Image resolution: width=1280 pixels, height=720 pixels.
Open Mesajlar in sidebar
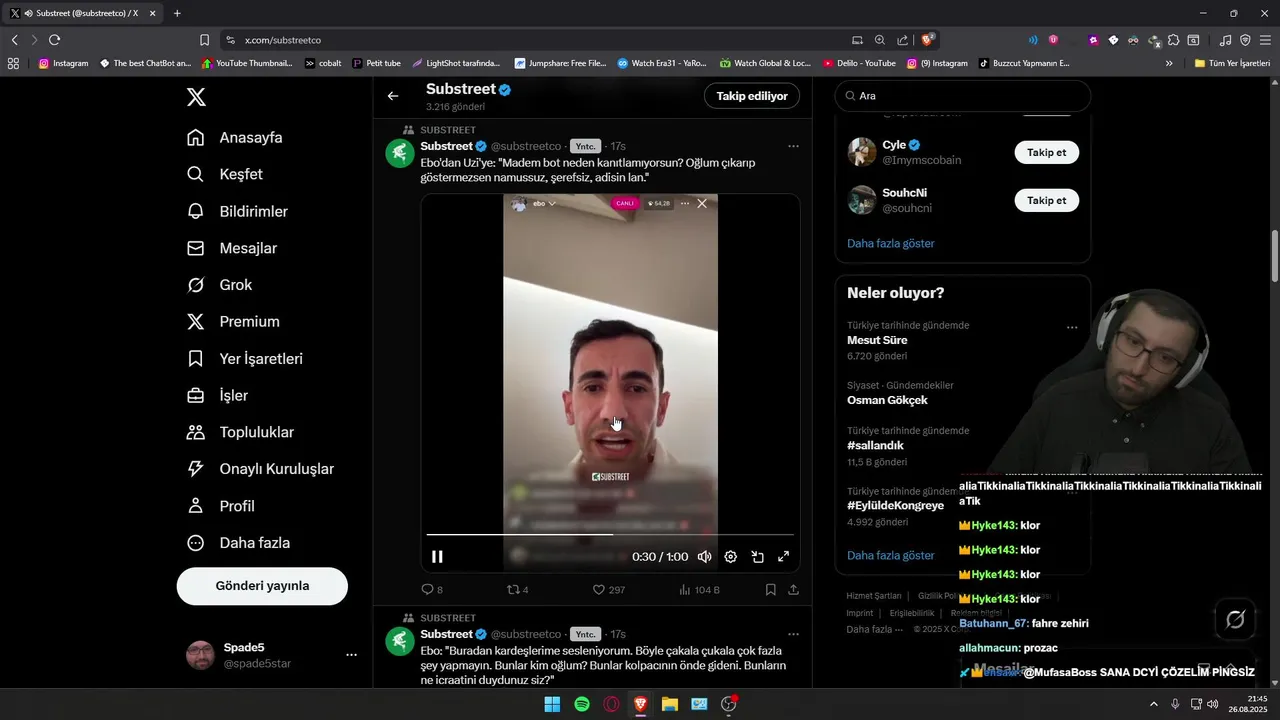coord(232,248)
